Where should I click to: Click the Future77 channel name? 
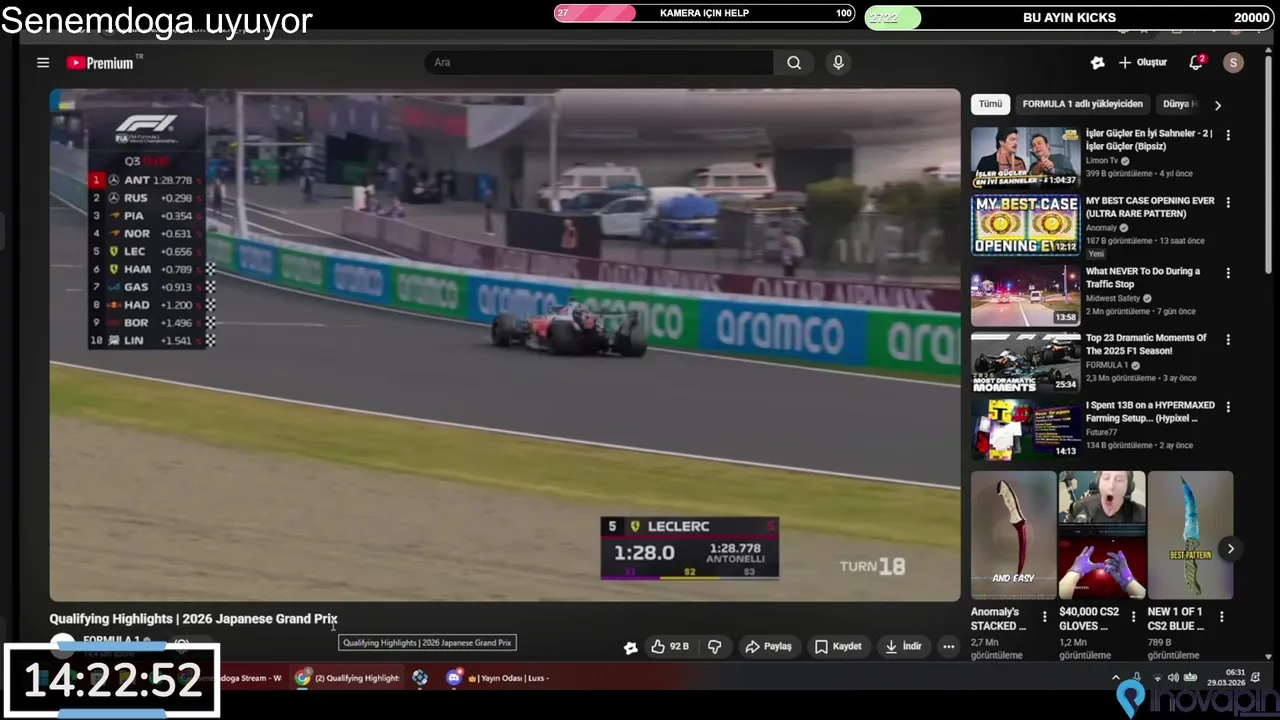point(1104,433)
